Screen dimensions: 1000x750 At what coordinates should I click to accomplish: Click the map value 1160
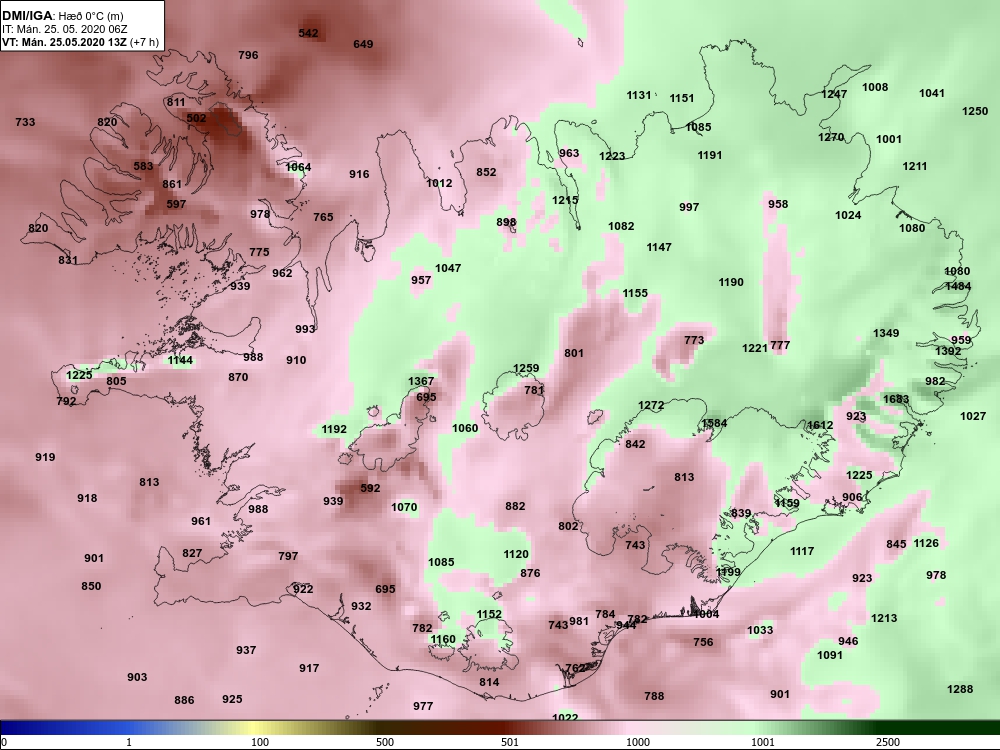pyautogui.click(x=443, y=639)
